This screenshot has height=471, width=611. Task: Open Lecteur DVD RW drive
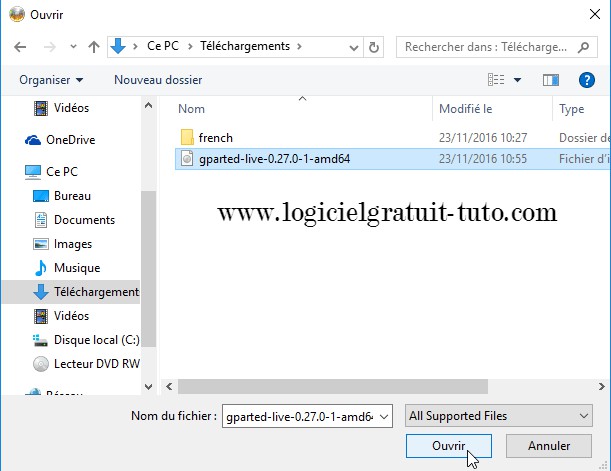[x=86, y=364]
